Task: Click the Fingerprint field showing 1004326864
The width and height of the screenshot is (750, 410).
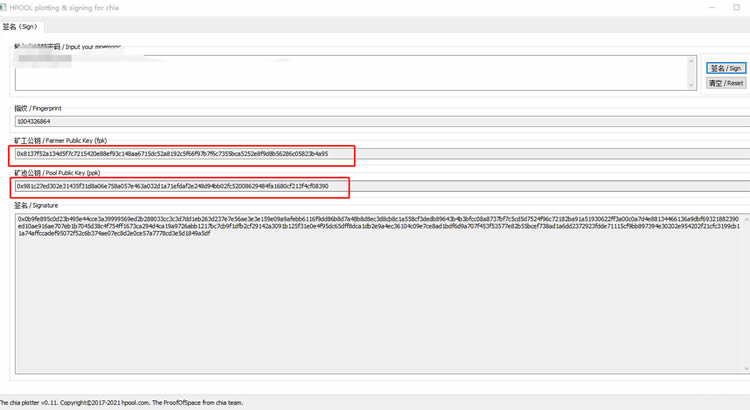Action: [382, 122]
